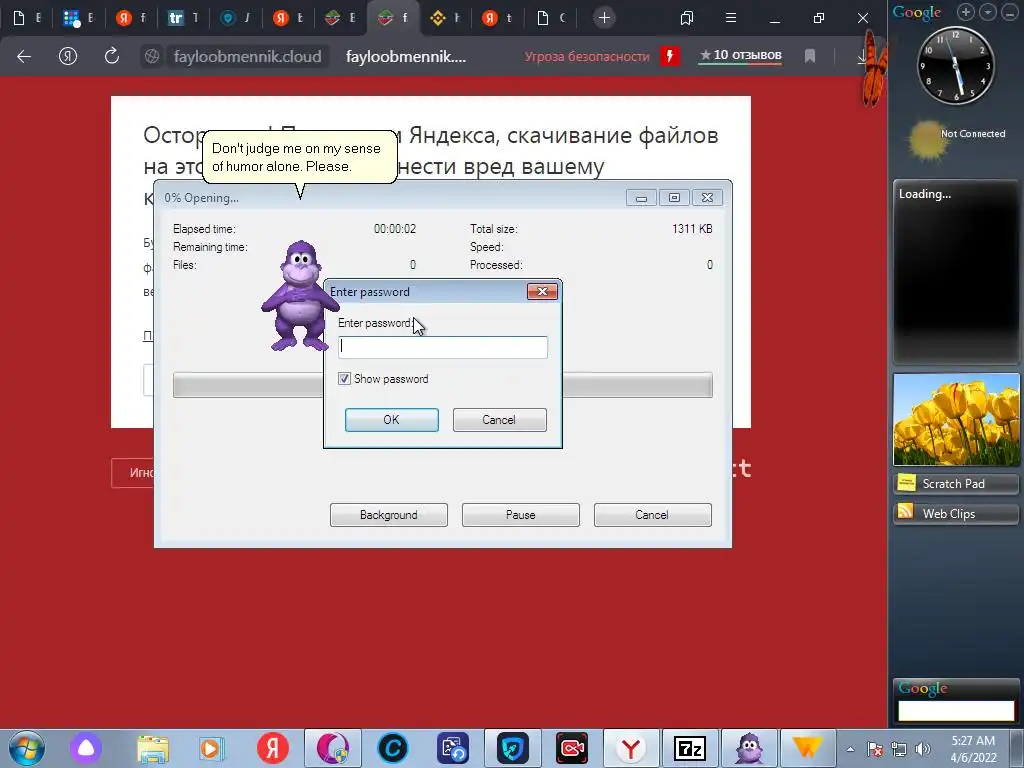Click inside the Enter password text field
The height and width of the screenshot is (768, 1024).
click(443, 347)
